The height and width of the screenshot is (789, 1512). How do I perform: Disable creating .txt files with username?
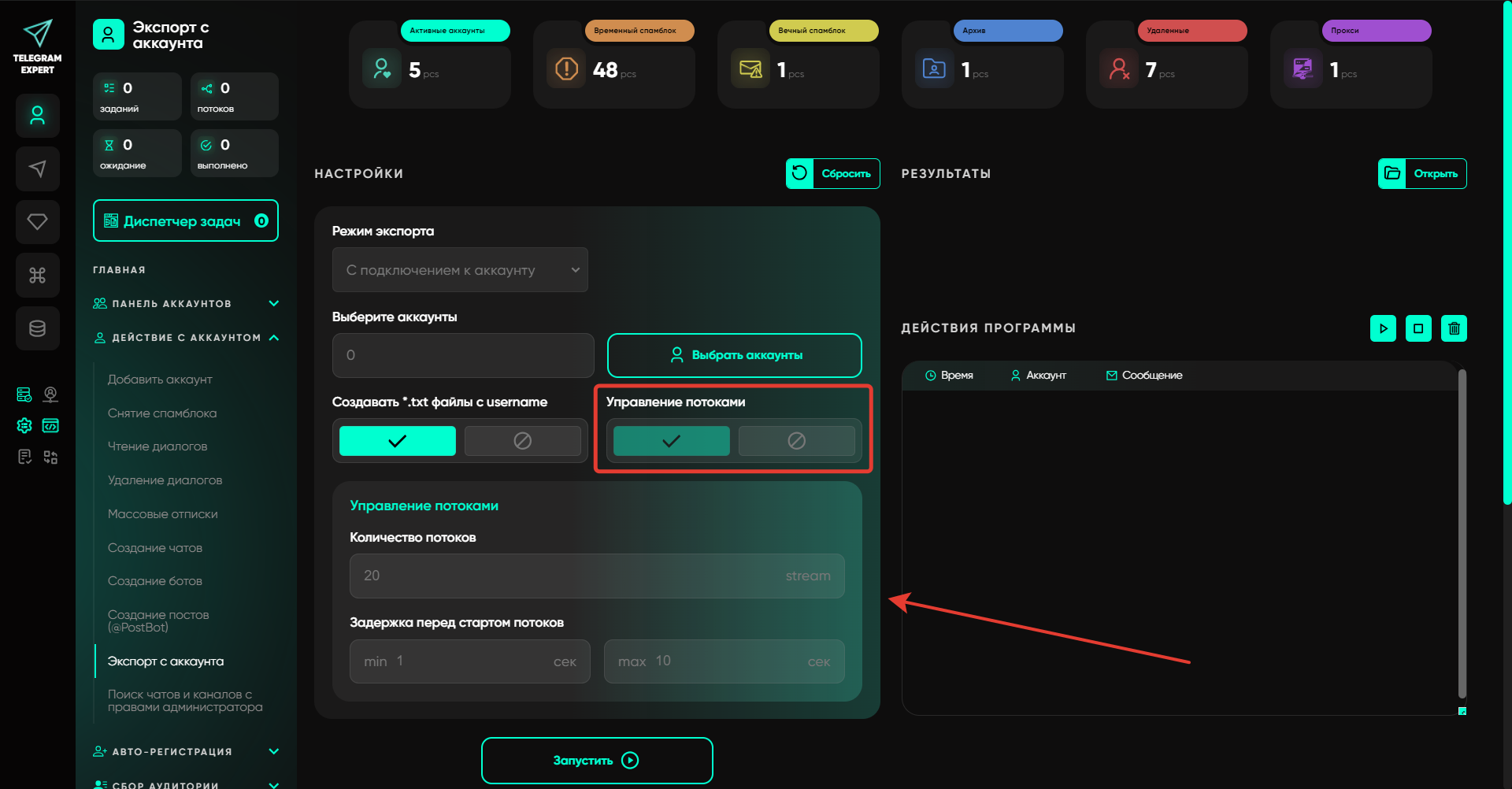(522, 441)
